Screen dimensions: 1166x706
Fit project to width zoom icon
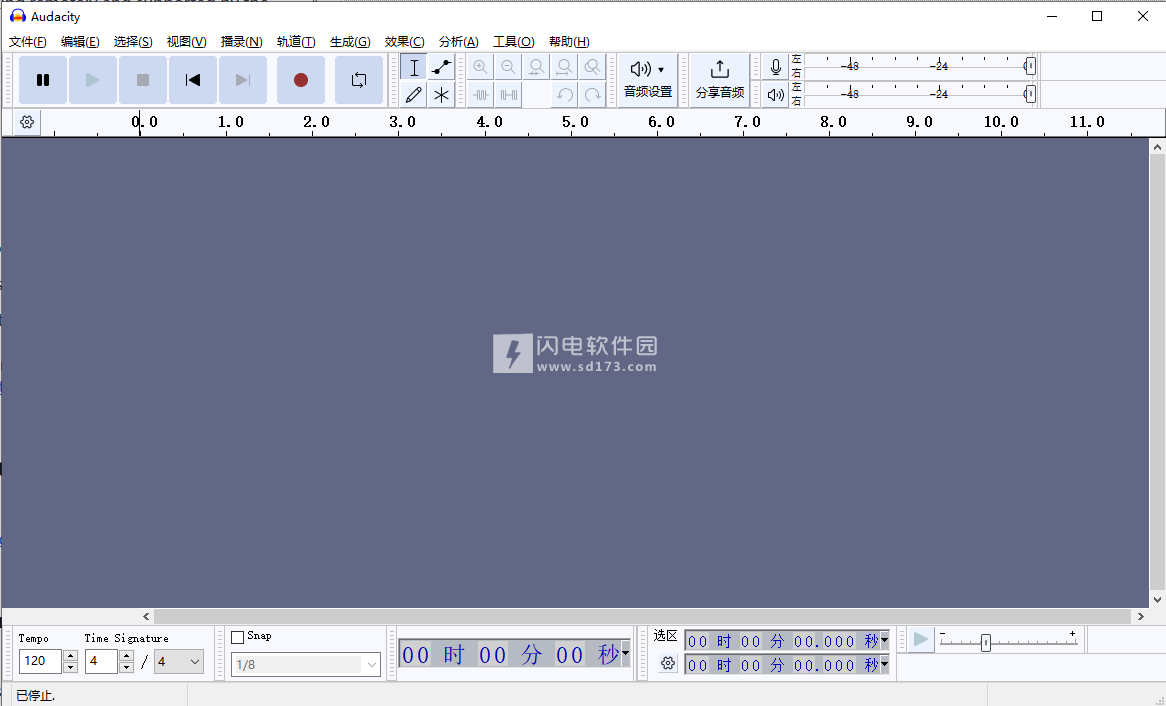pos(564,68)
